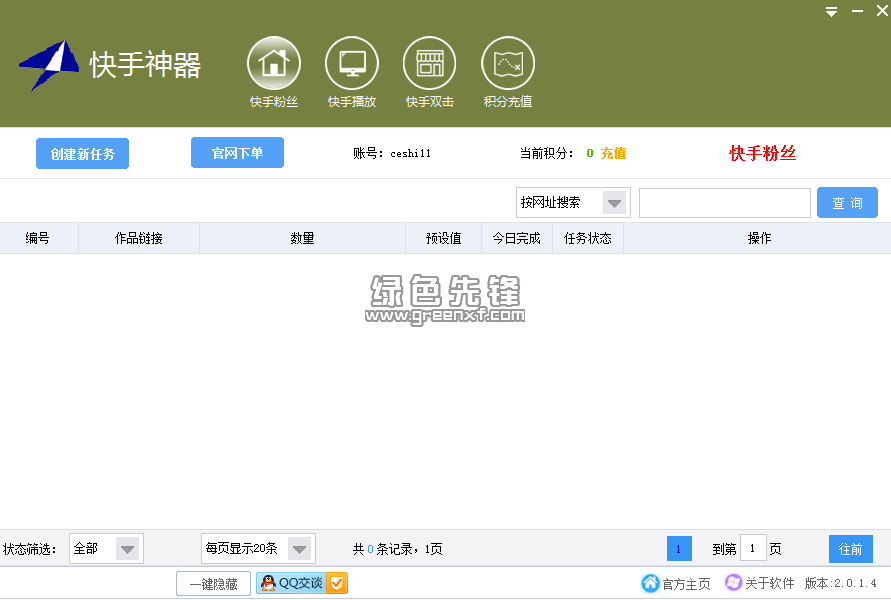
Task: Click the 今日完成 column header
Action: 517,238
